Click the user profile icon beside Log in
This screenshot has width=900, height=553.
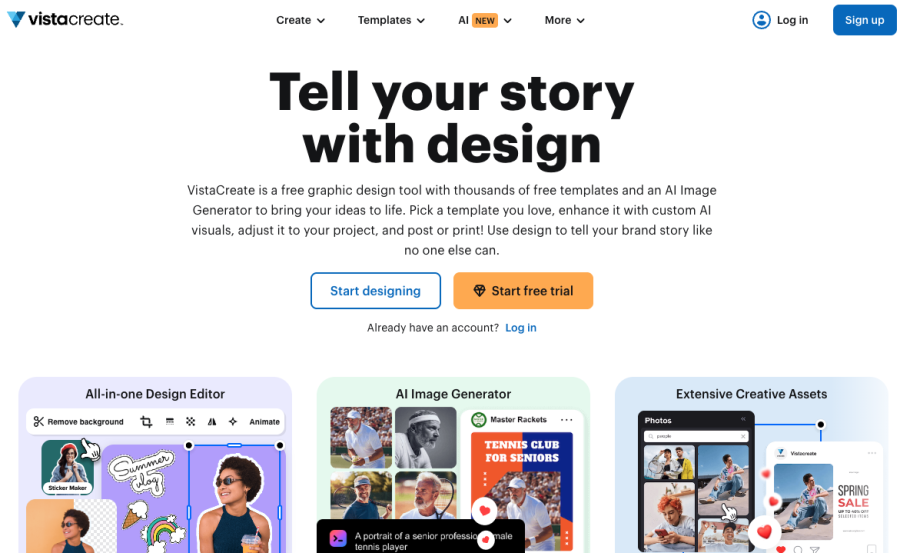click(761, 20)
